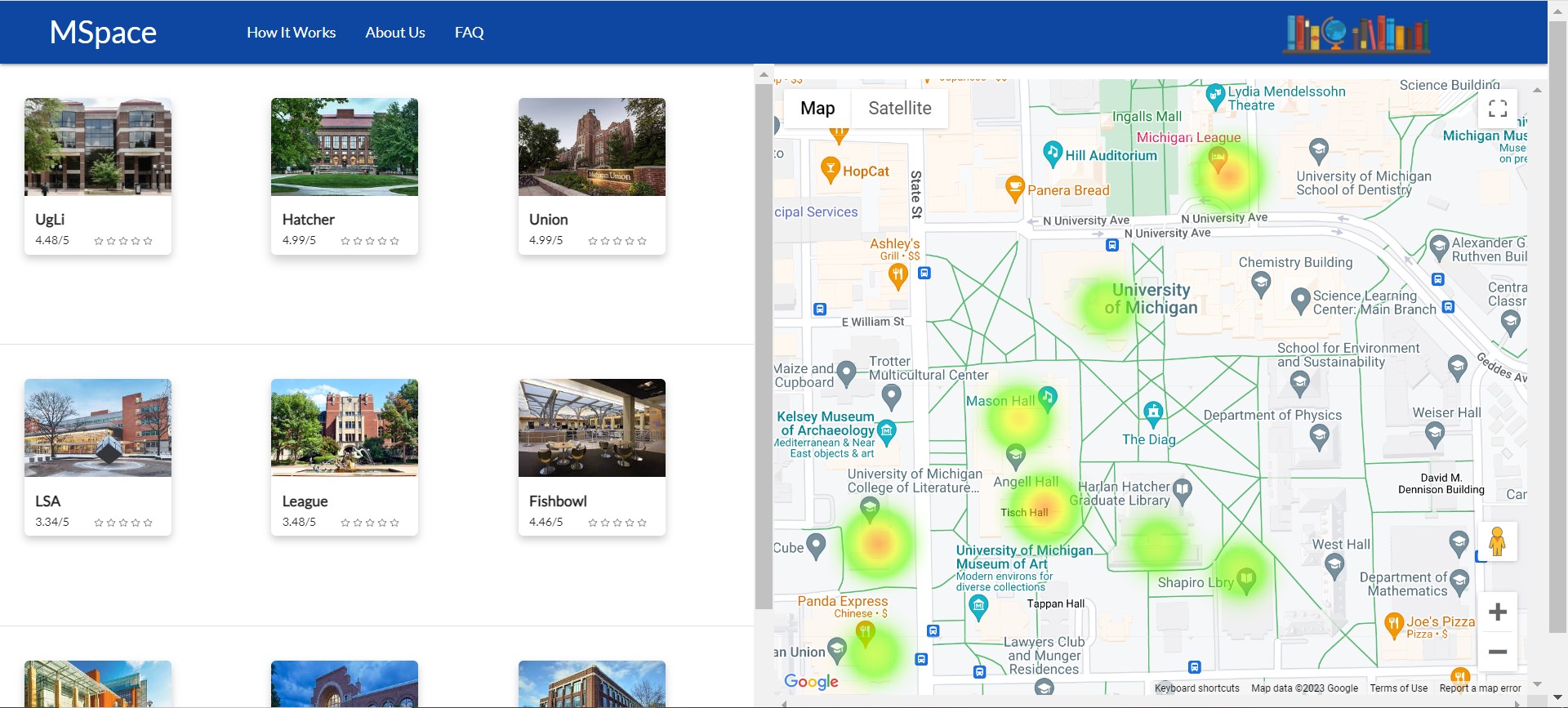
Task: Click the Department of Mathematics pin
Action: 1459,582
